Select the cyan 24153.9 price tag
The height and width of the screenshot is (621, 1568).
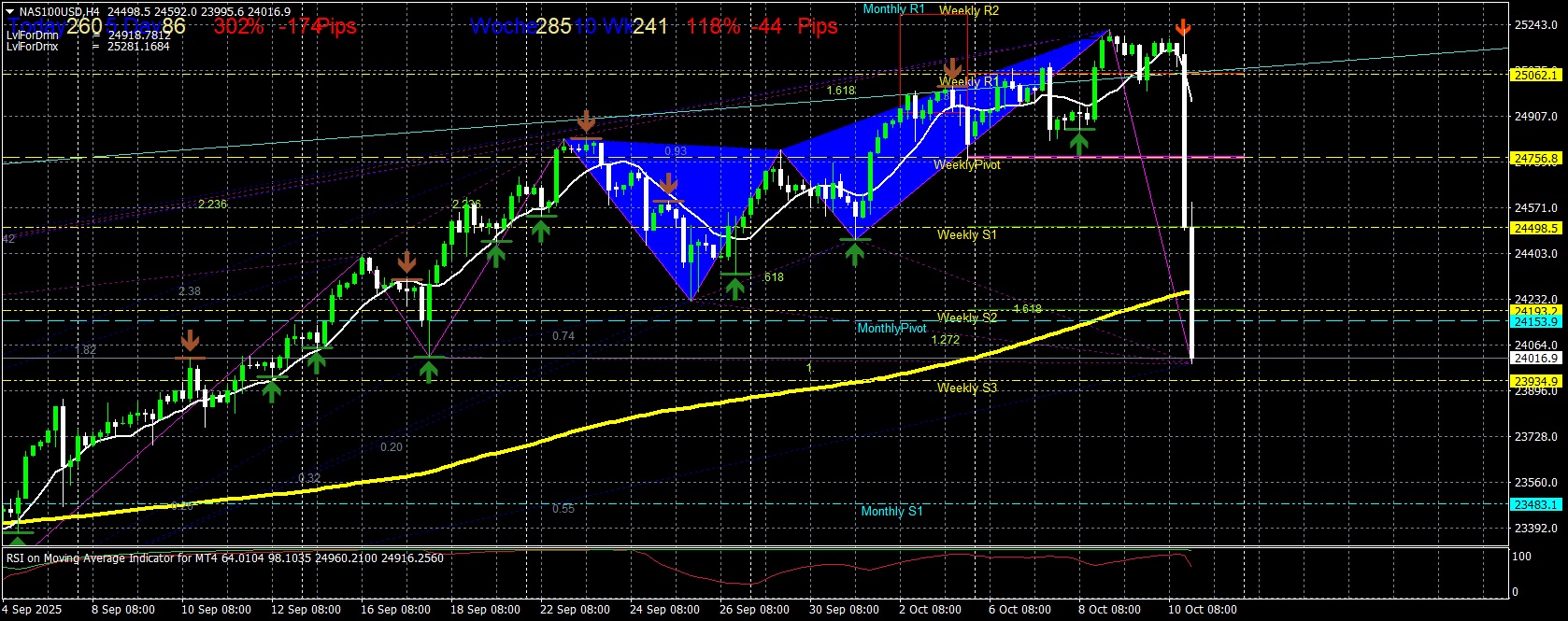(x=1535, y=321)
